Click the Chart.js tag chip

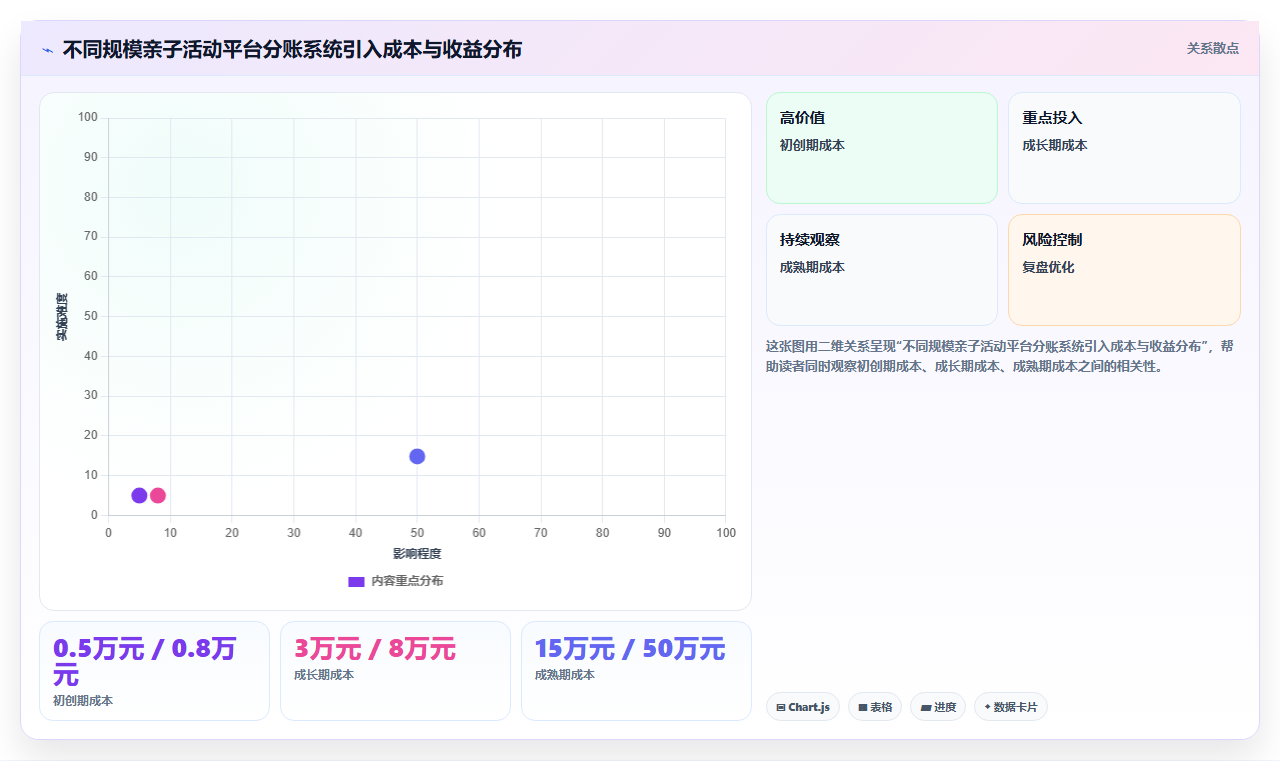tap(803, 707)
